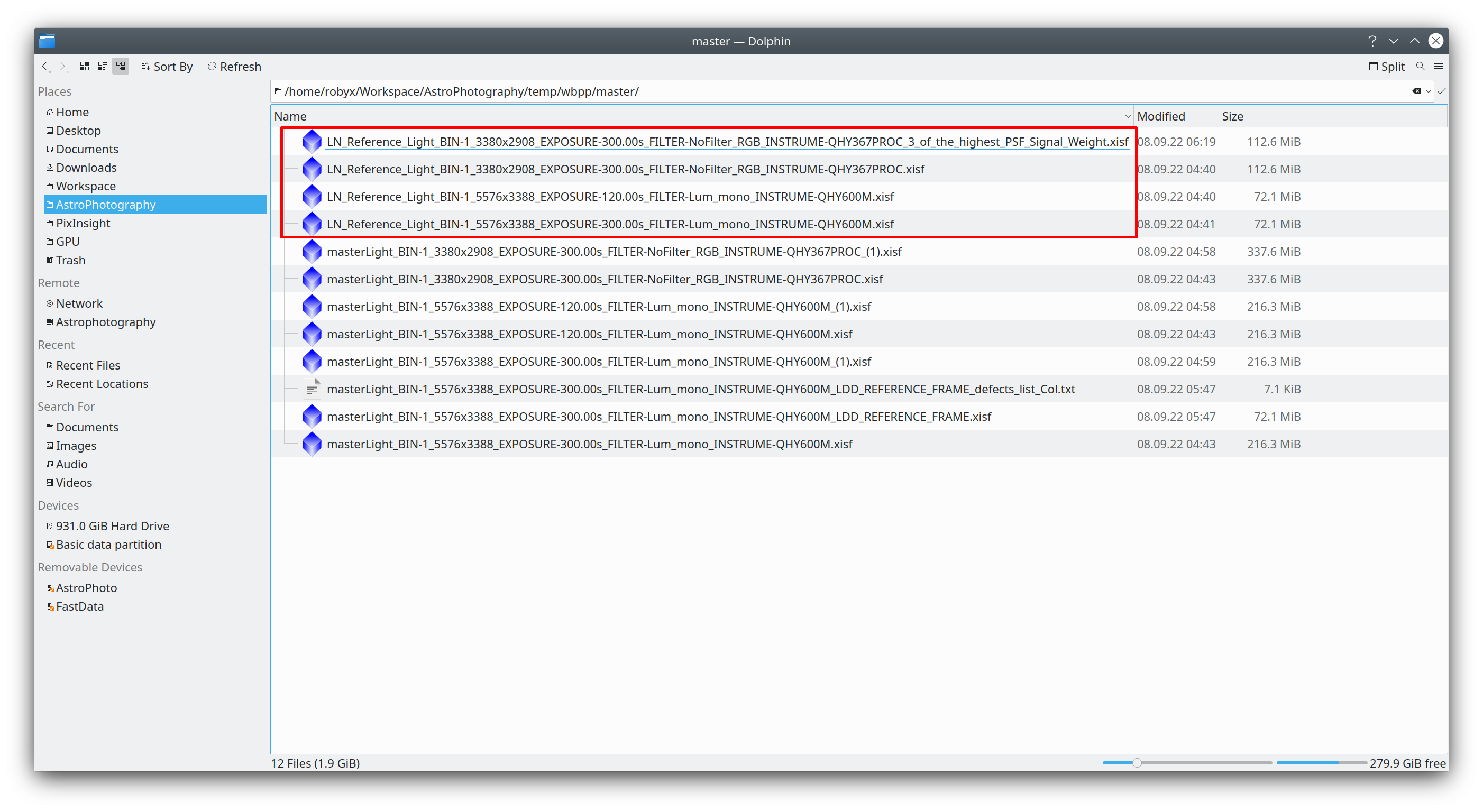Go back with the back arrow

pos(45,67)
